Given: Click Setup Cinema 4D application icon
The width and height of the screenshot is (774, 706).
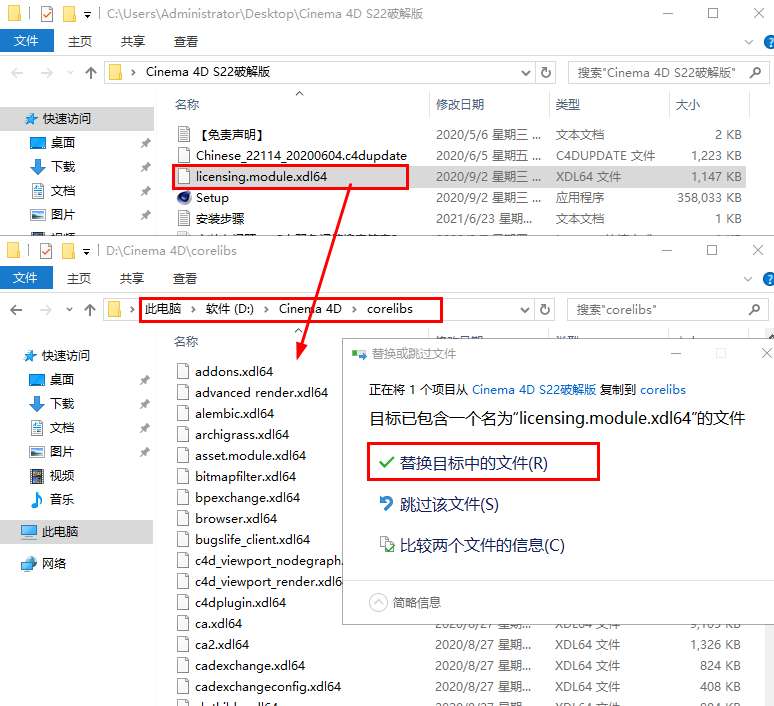Looking at the screenshot, I should pyautogui.click(x=184, y=197).
